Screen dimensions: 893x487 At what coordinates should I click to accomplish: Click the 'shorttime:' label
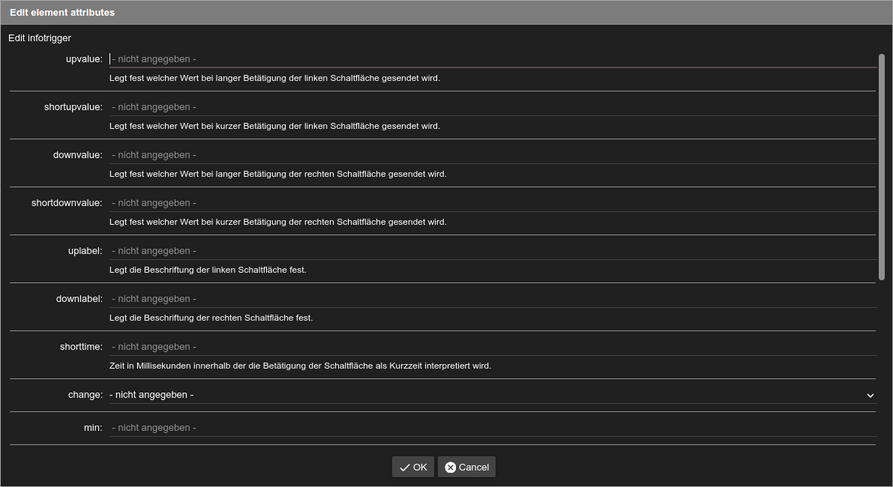81,346
